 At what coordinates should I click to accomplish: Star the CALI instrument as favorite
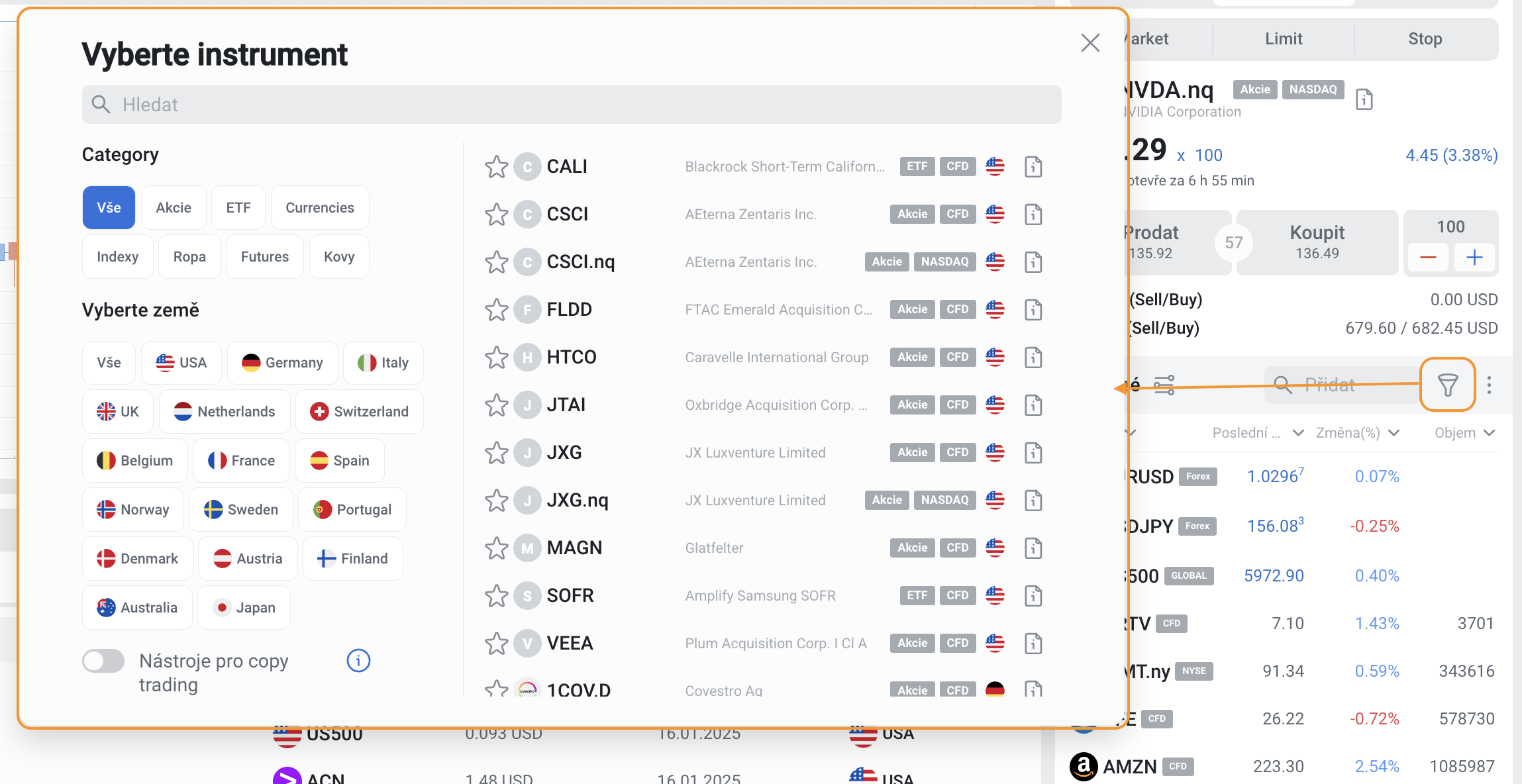tap(496, 167)
